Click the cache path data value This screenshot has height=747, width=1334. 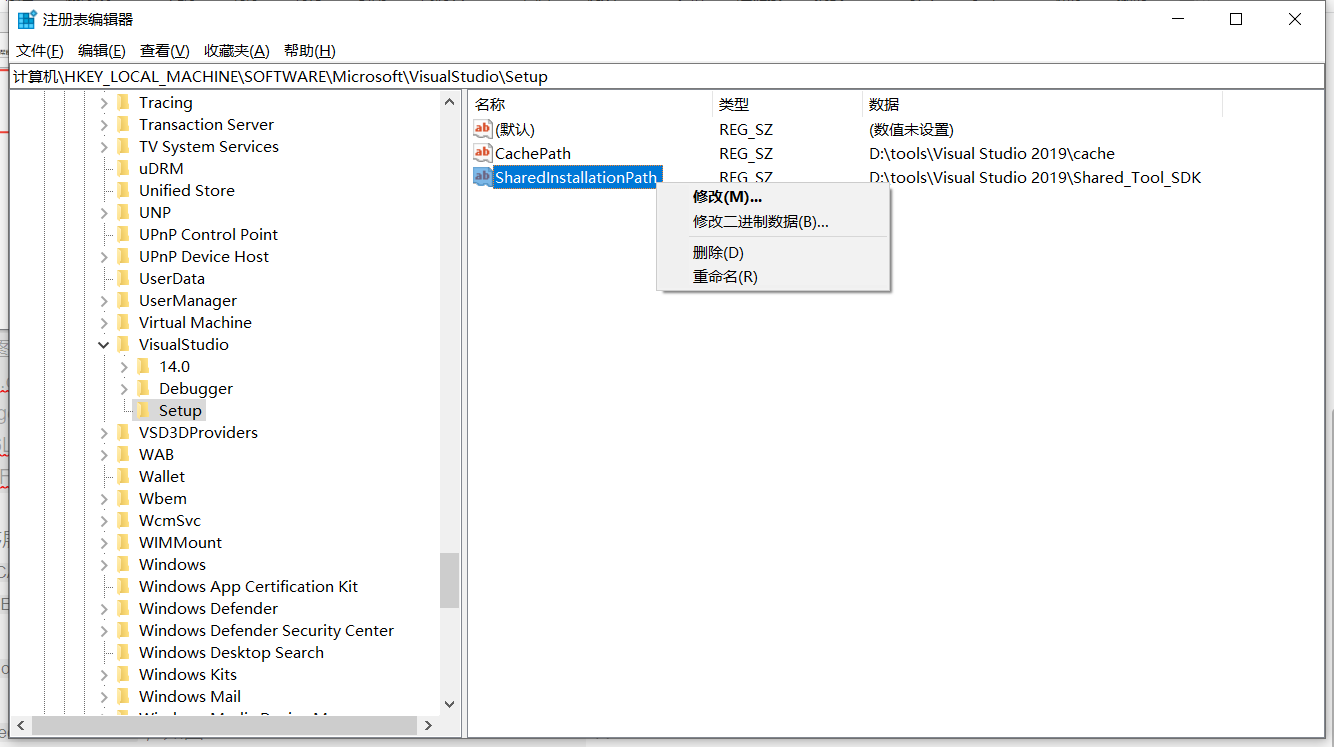[x=992, y=153]
